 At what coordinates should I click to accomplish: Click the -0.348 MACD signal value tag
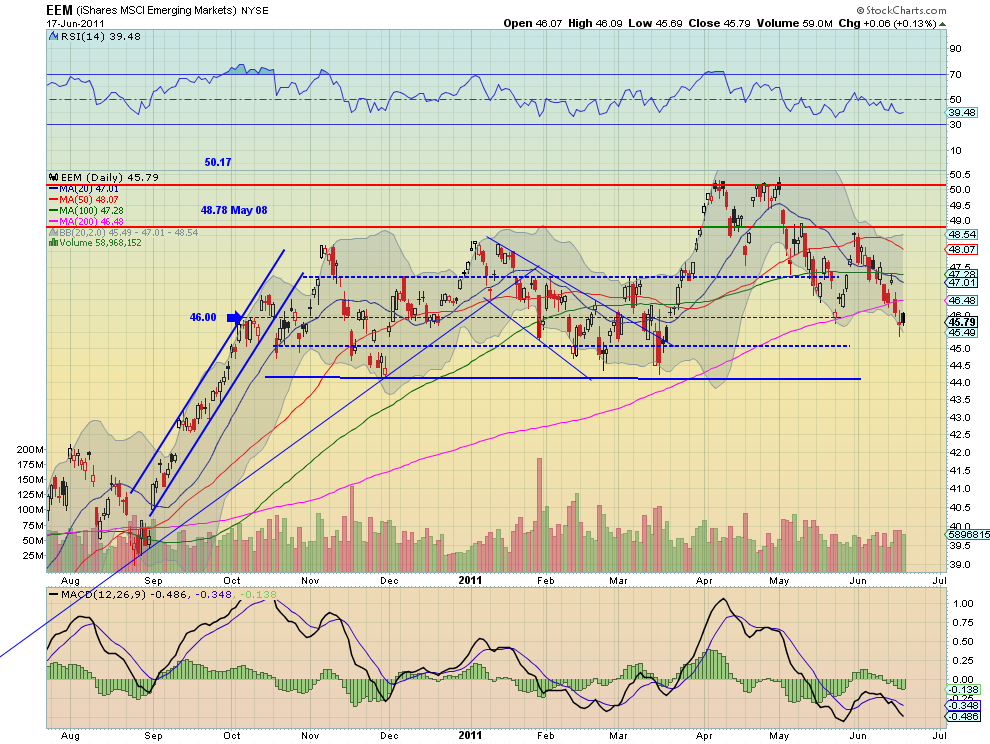(x=963, y=705)
